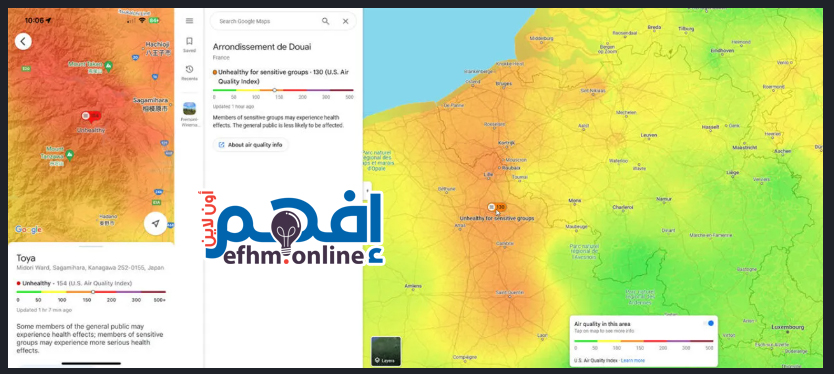Follow the Learn more link
Image resolution: width=834 pixels, height=374 pixels.
(632, 361)
